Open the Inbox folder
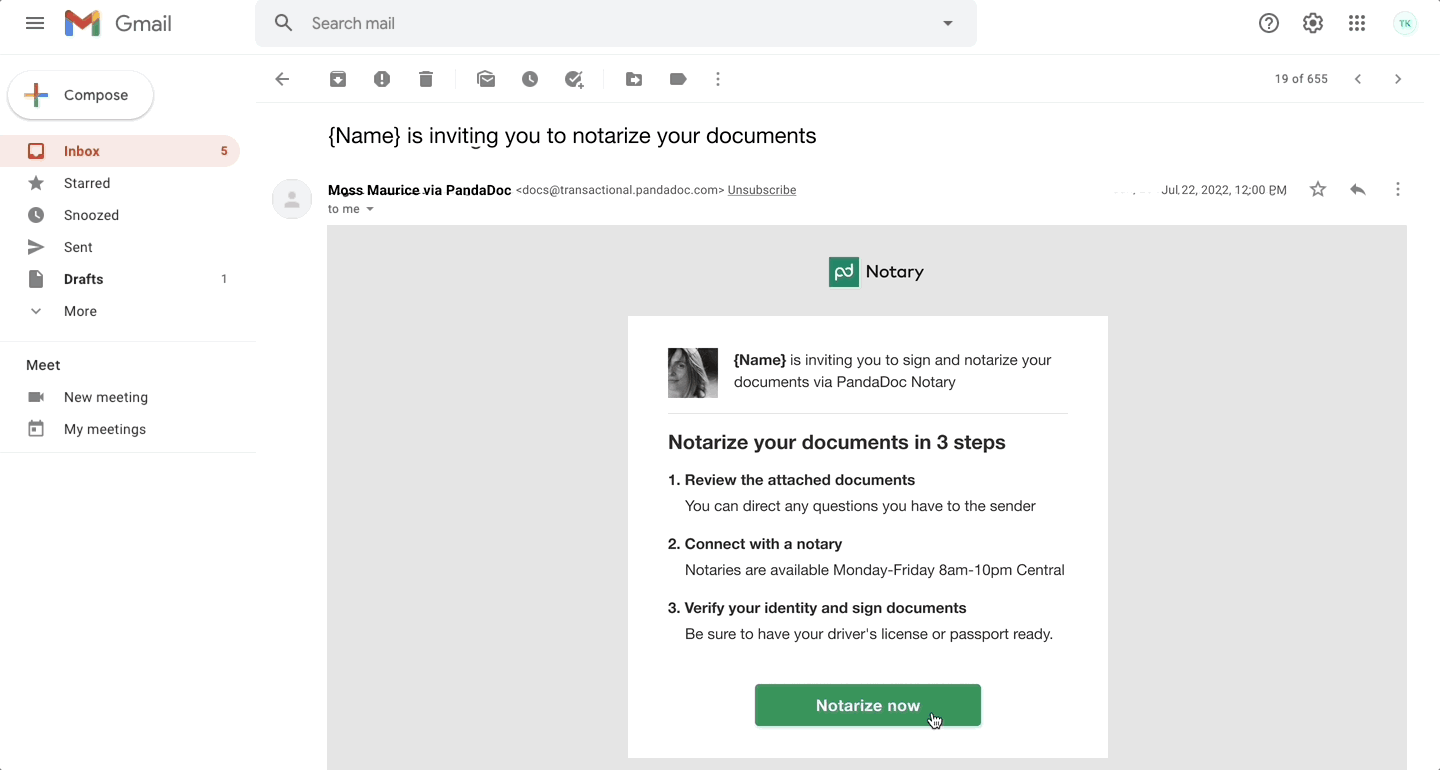The image size is (1440, 770). coord(82,151)
